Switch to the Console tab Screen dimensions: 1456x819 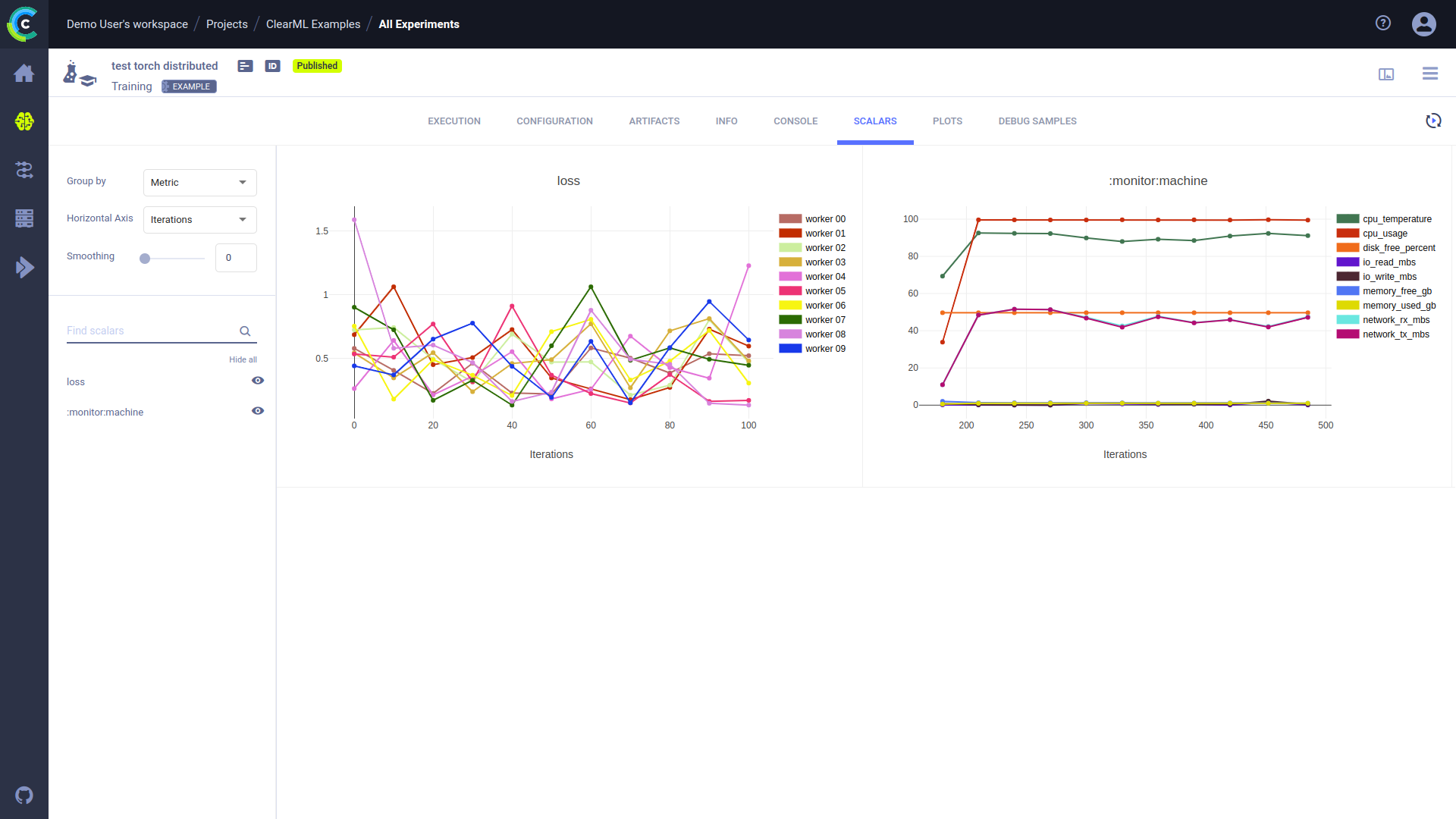[x=795, y=121]
